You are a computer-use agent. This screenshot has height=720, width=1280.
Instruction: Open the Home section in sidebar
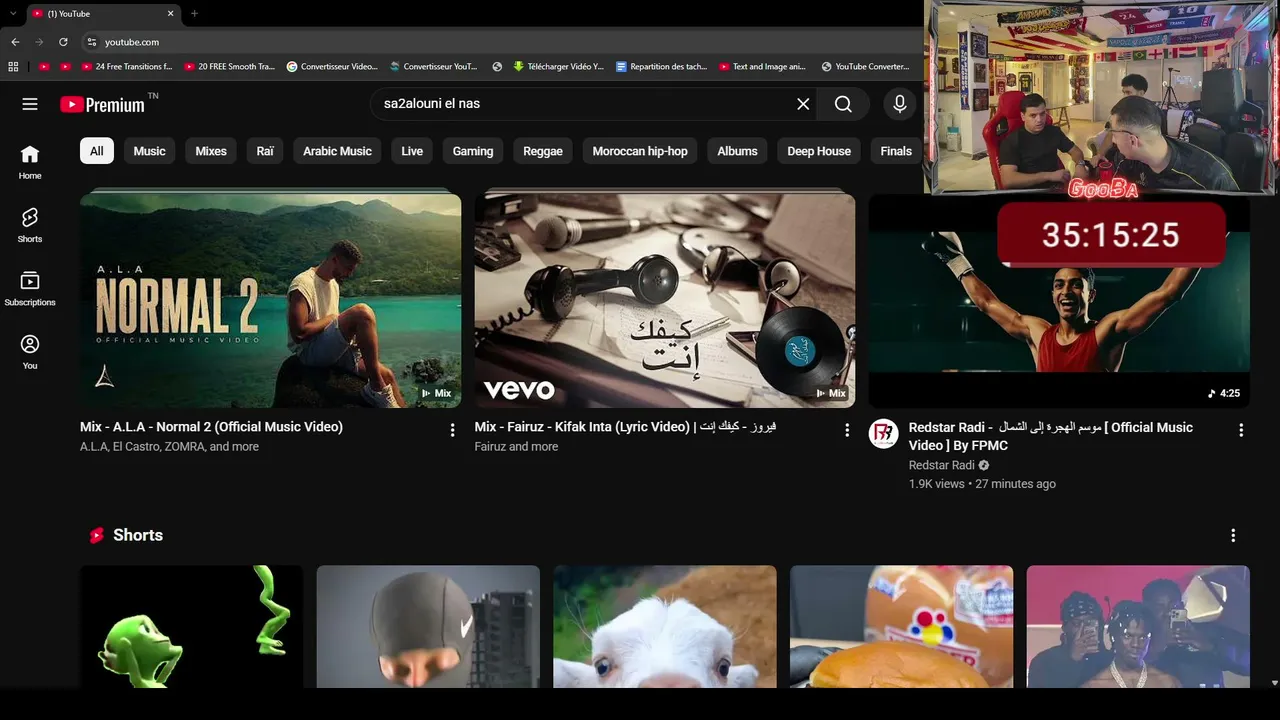30,162
